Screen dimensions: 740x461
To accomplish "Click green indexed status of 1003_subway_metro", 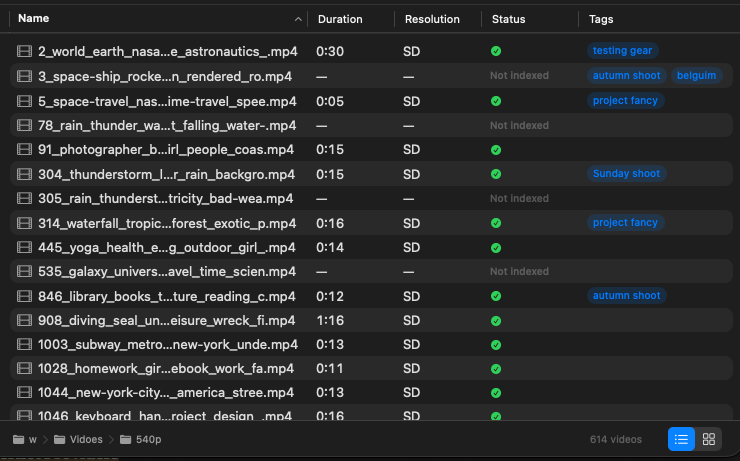I will (496, 345).
